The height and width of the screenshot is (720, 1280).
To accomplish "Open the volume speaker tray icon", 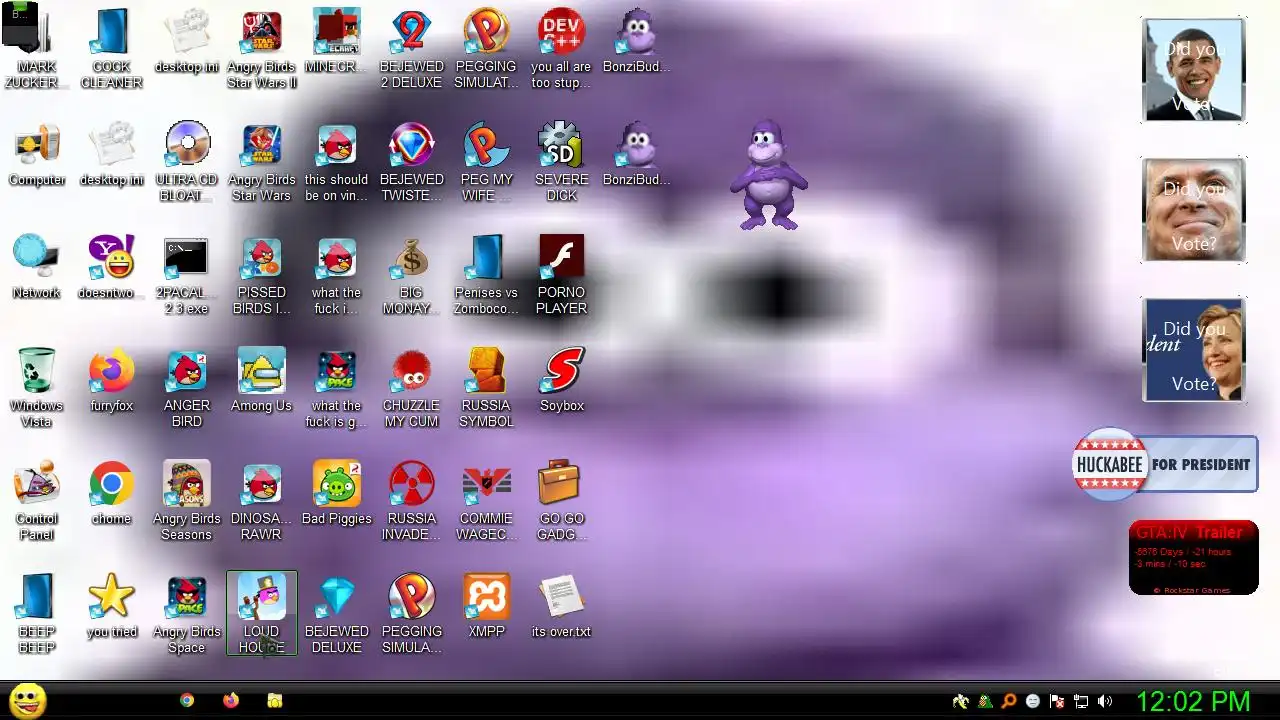I will (1105, 702).
